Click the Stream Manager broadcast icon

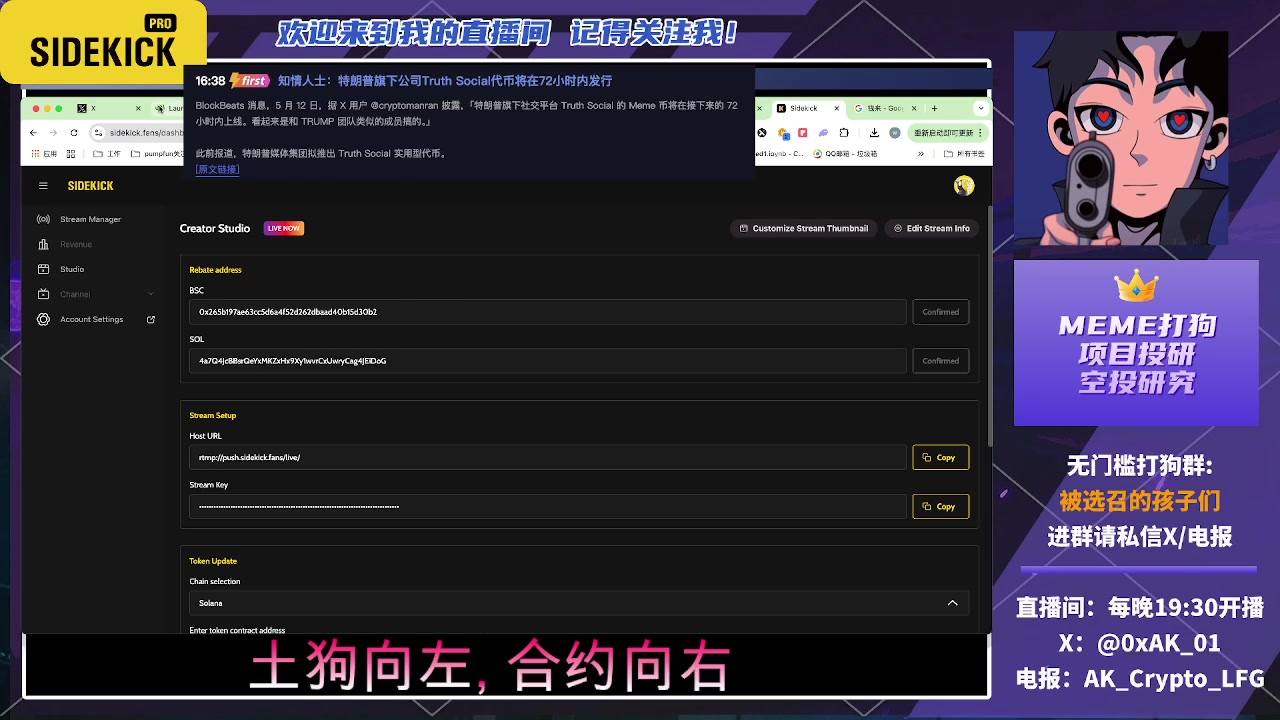[43, 219]
